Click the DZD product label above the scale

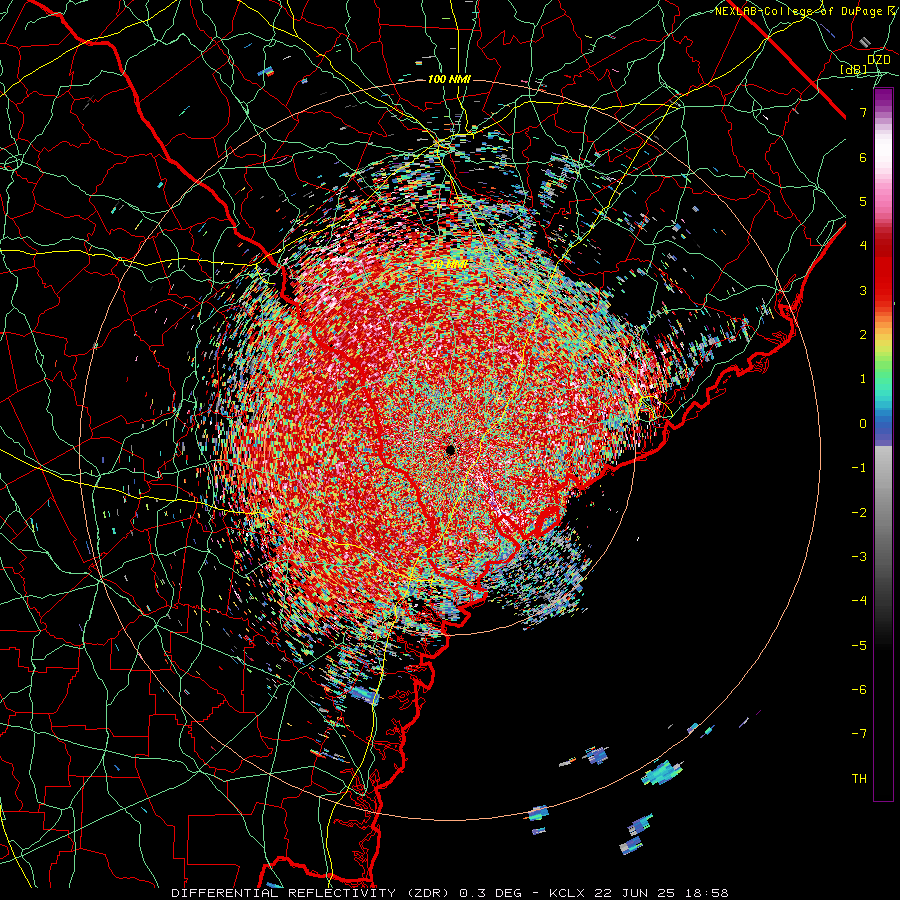879,59
